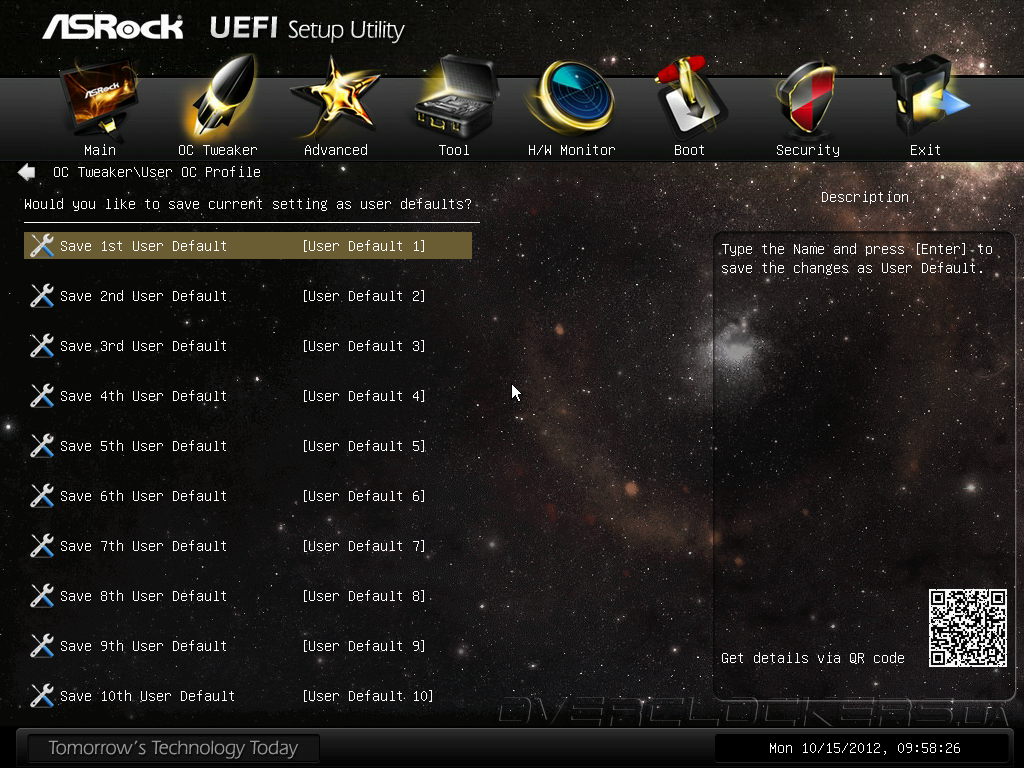
Task: Click the OC Tweaker\User OC Profile breadcrumb
Action: 157,172
